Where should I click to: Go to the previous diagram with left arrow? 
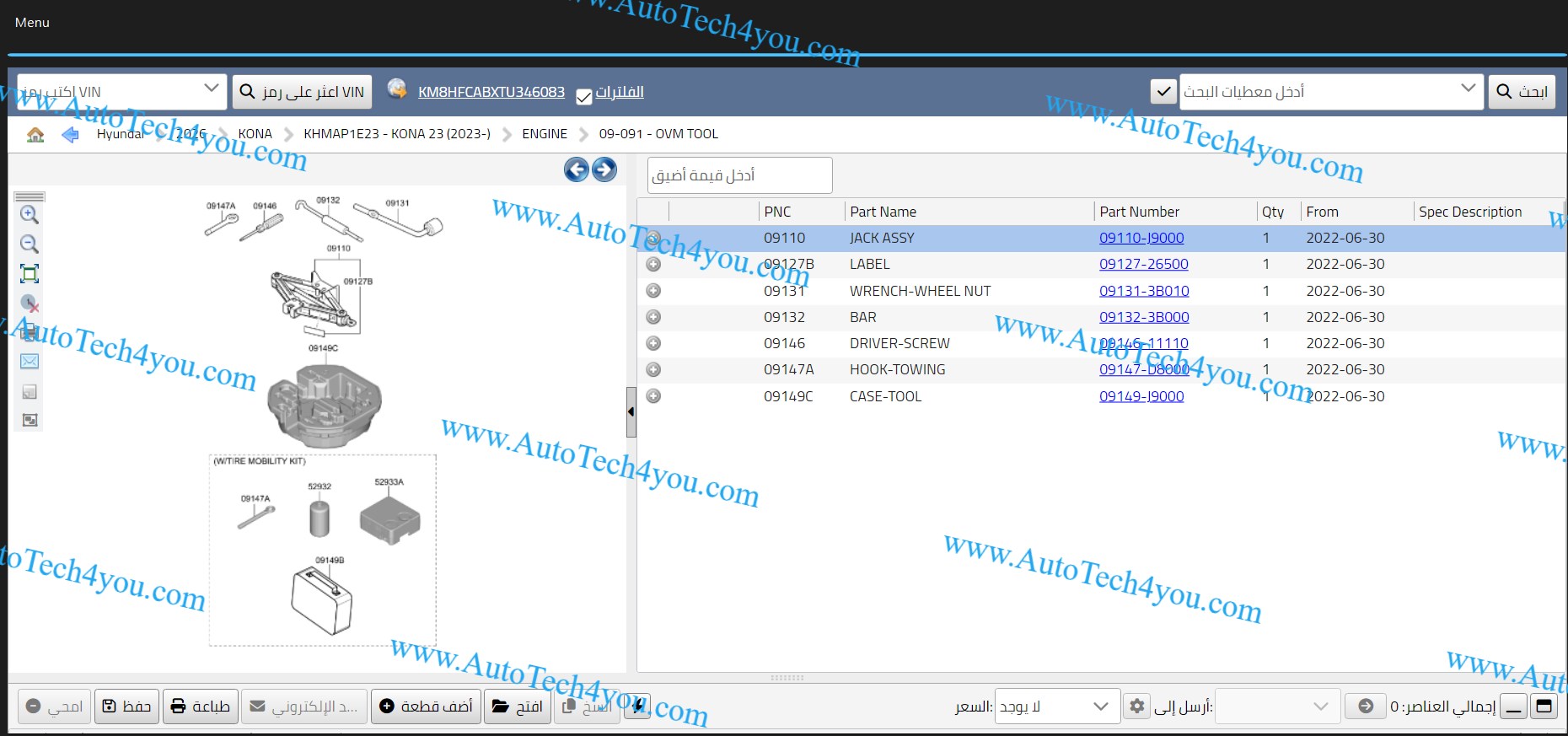click(577, 169)
